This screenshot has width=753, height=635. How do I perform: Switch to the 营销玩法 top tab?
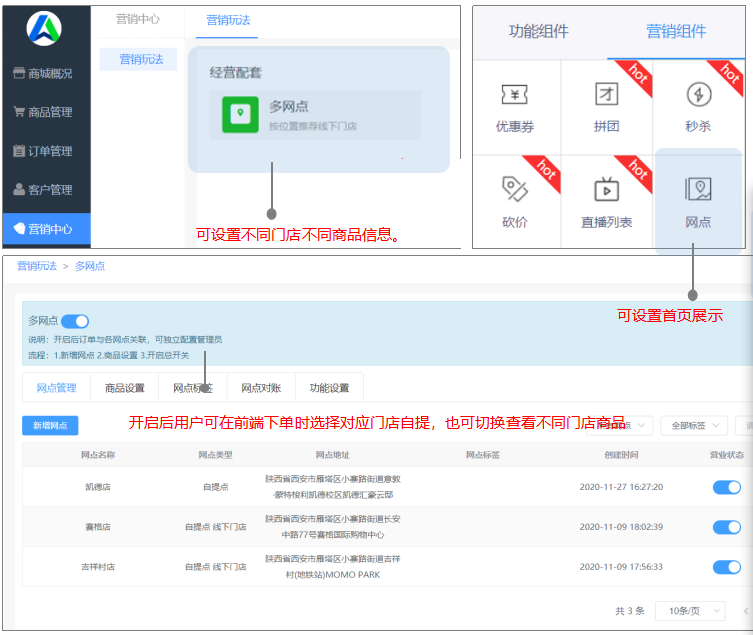click(x=228, y=20)
